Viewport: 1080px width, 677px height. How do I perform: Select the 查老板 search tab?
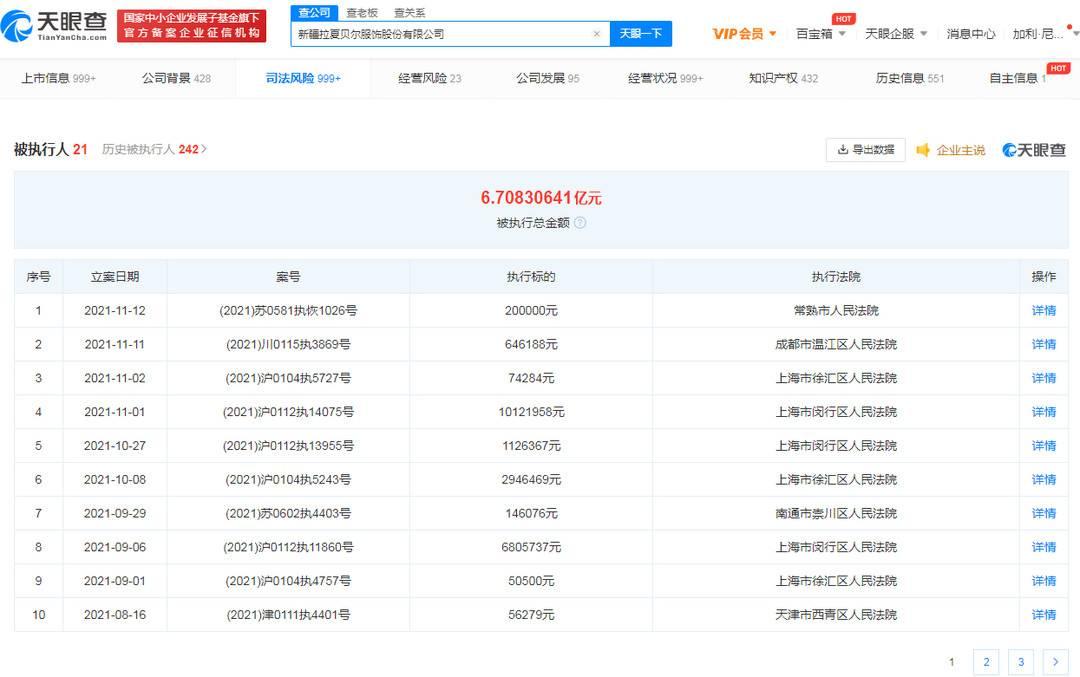362,13
